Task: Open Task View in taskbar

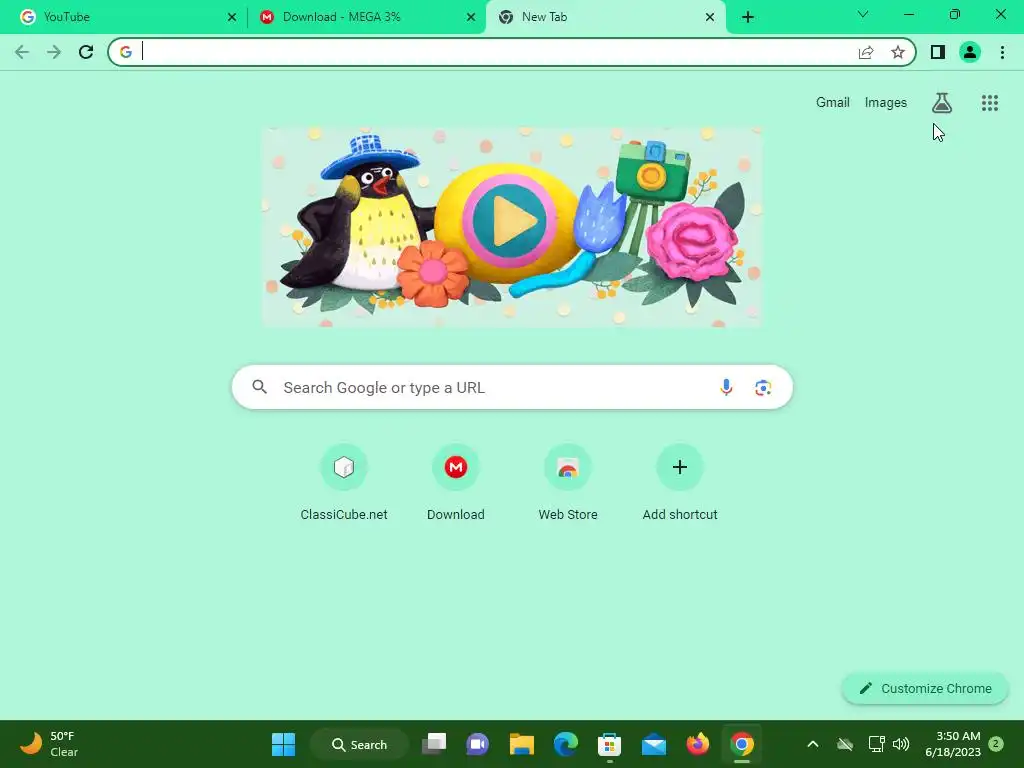Action: (x=434, y=744)
